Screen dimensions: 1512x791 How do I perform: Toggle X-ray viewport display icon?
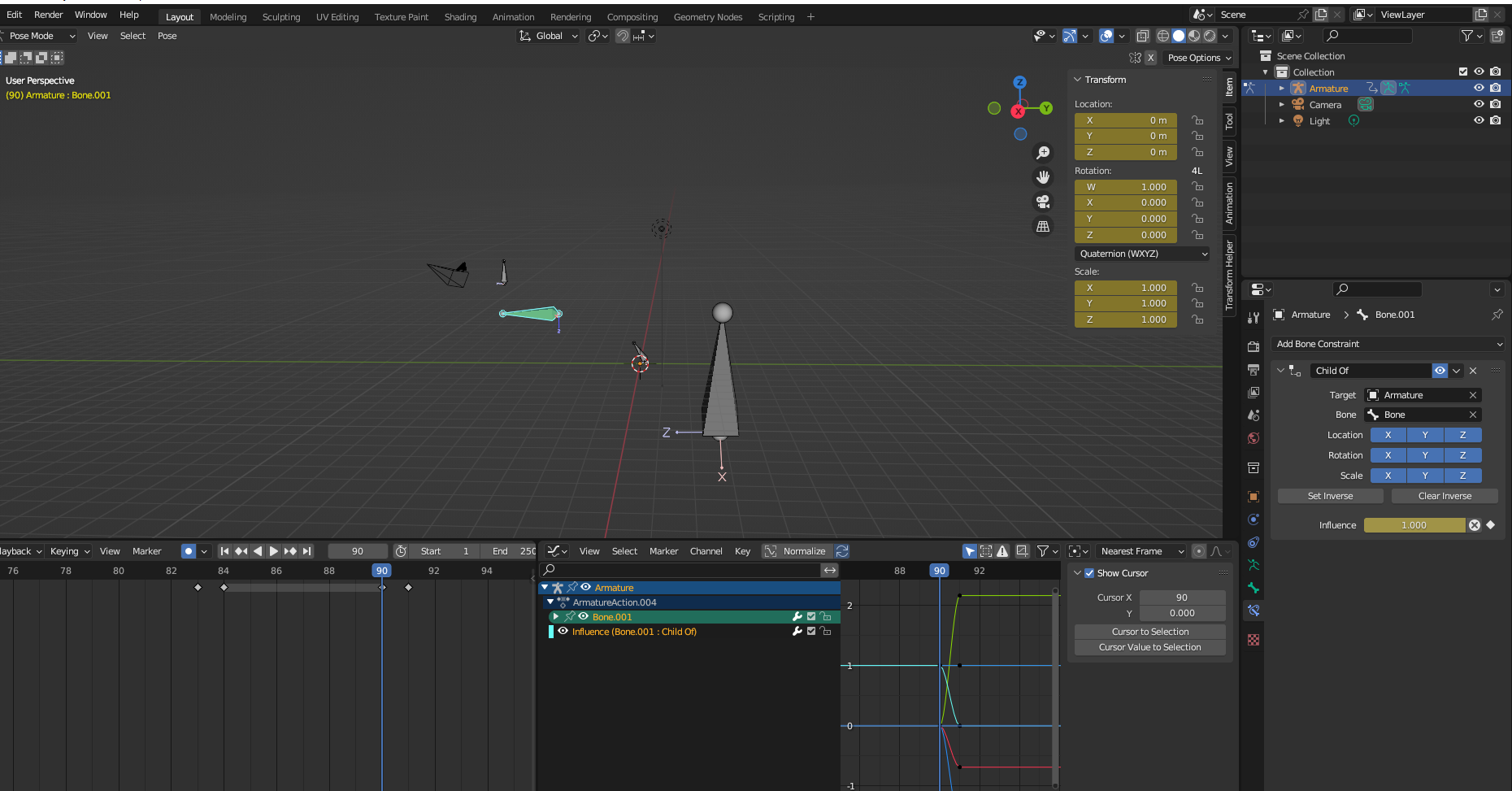pos(1143,36)
